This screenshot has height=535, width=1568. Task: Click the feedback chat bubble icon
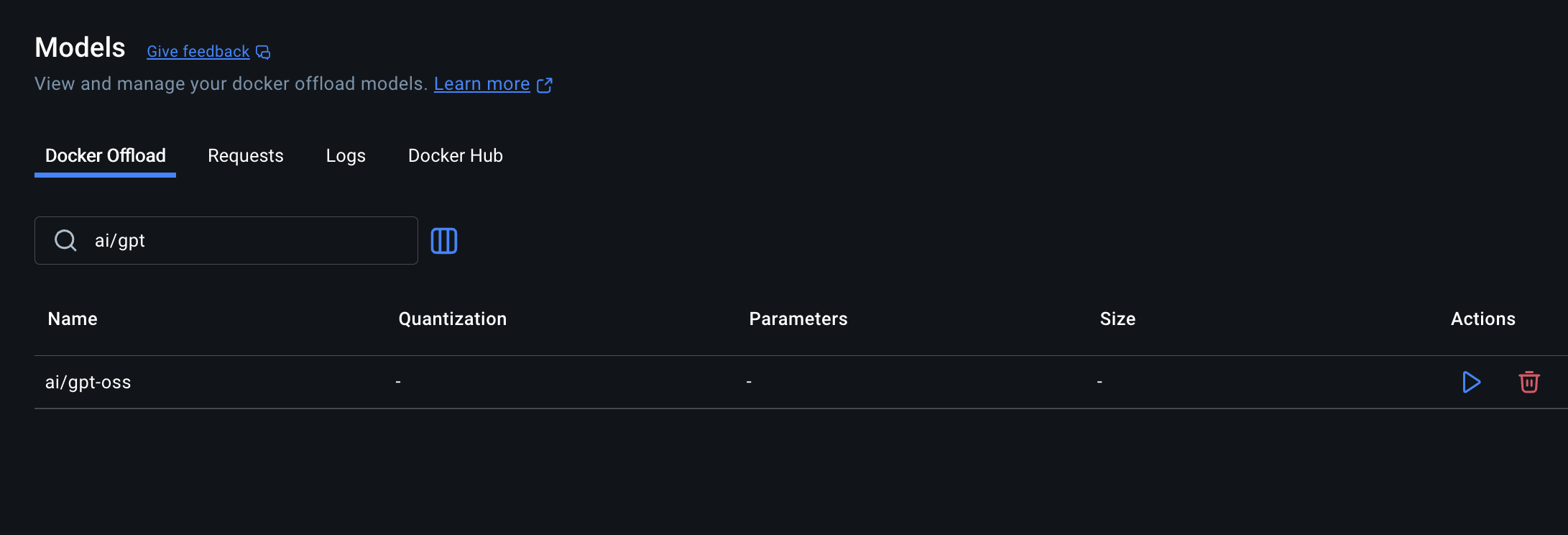(263, 52)
